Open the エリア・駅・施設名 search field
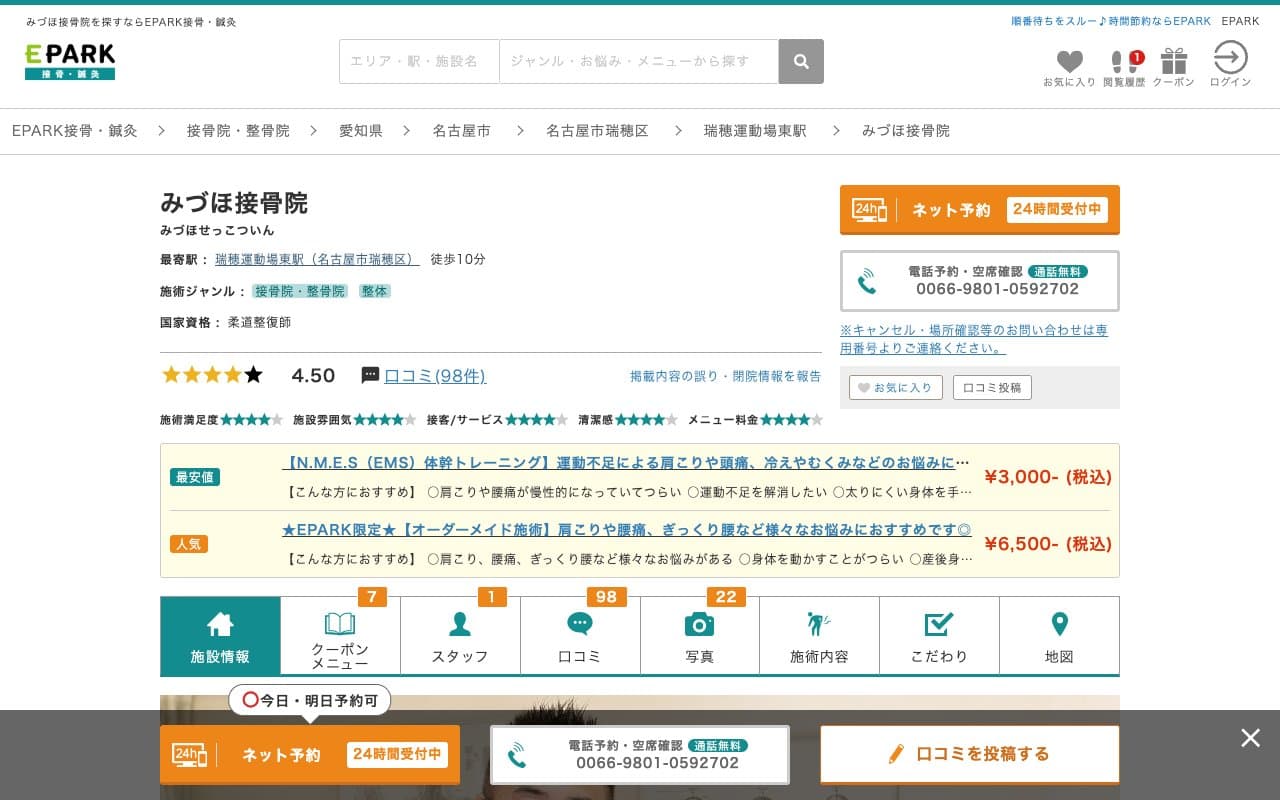The width and height of the screenshot is (1280, 800). pyautogui.click(x=418, y=61)
